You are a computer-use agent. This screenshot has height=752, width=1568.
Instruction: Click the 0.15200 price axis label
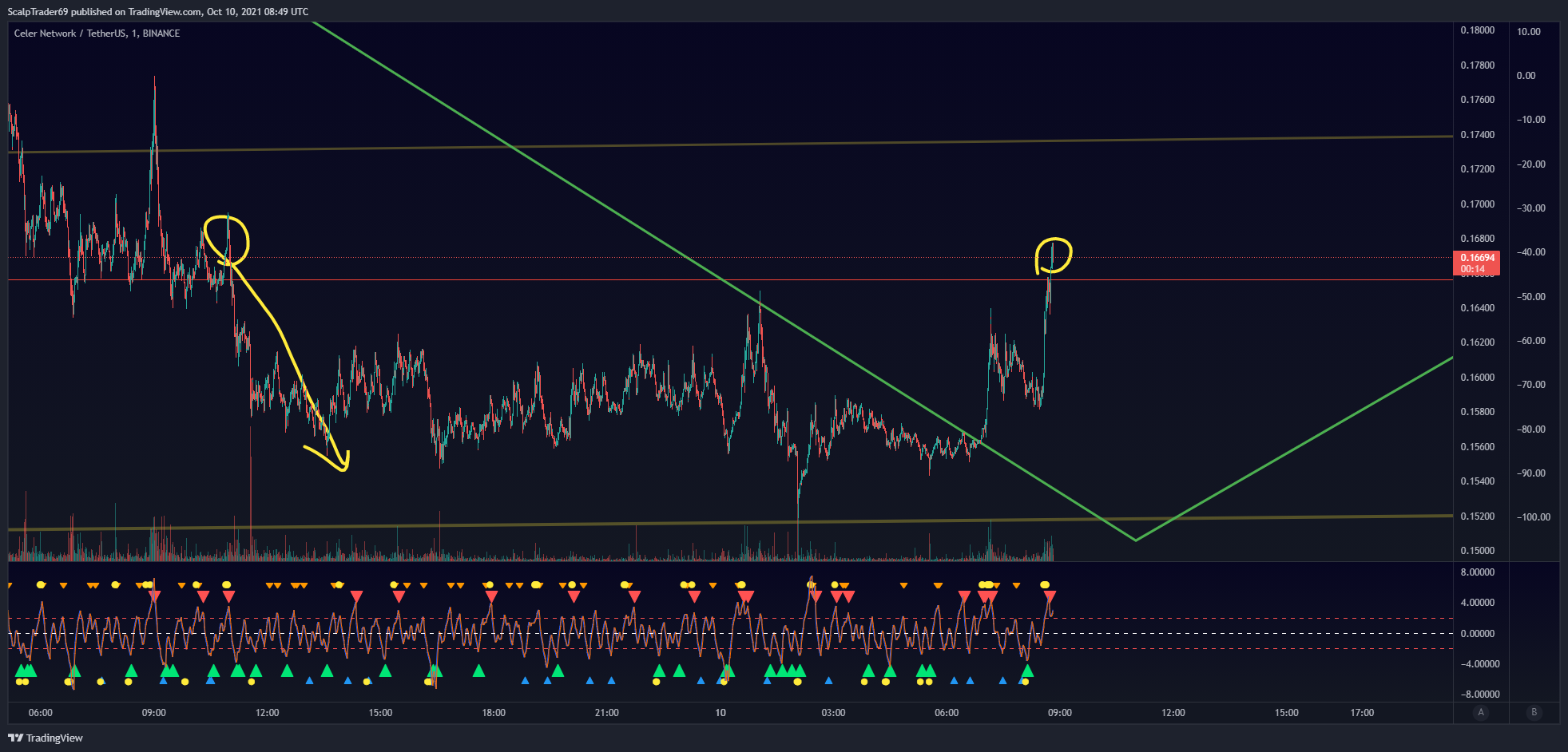[x=1478, y=517]
